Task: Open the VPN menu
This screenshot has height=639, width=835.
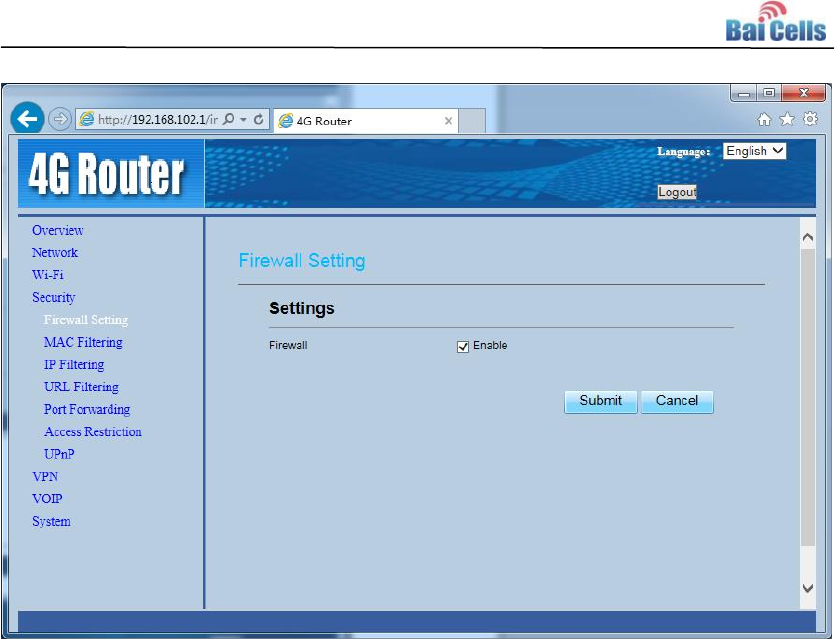Action: pyautogui.click(x=45, y=476)
